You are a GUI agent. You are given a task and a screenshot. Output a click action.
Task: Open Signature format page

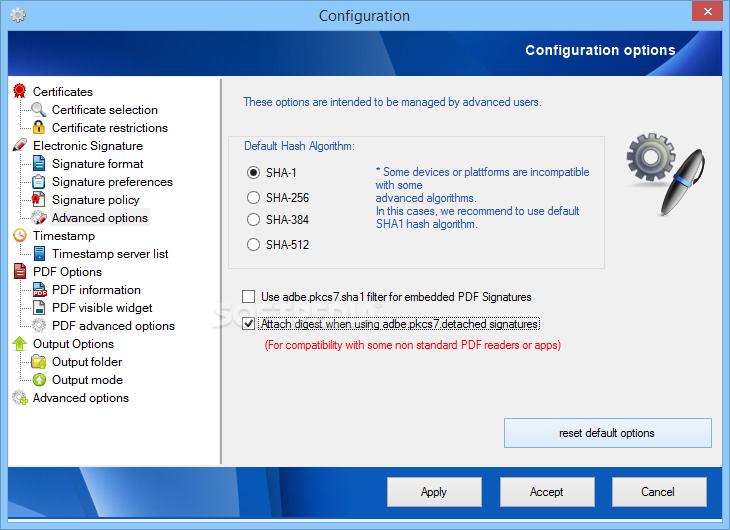click(x=98, y=164)
